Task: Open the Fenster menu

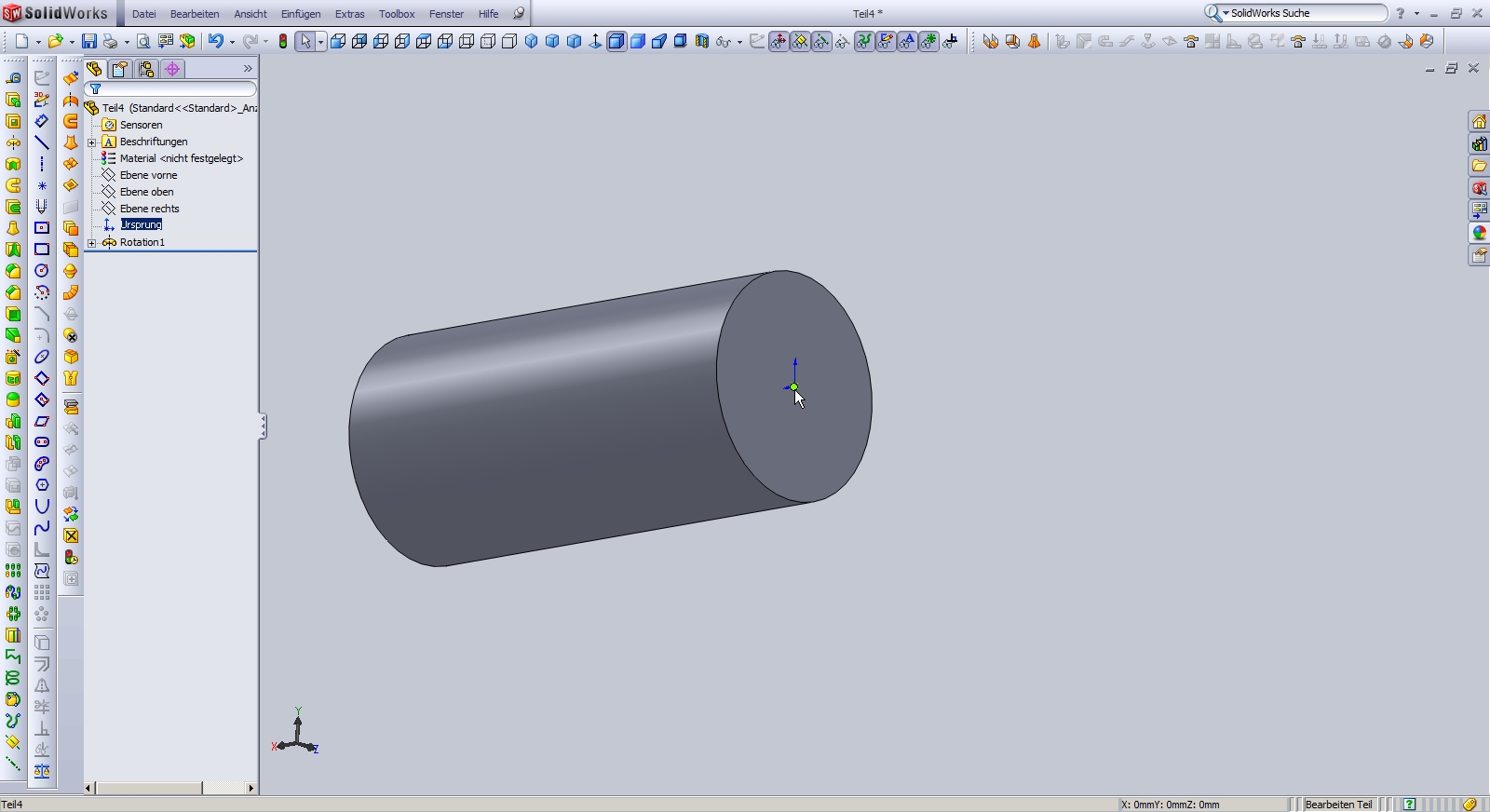Action: click(x=446, y=14)
